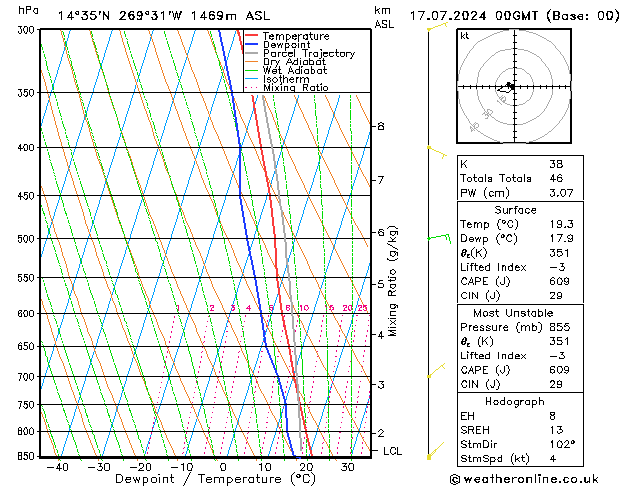
Task: Click the Surface Dewp value 17.9
Action: pos(561,239)
